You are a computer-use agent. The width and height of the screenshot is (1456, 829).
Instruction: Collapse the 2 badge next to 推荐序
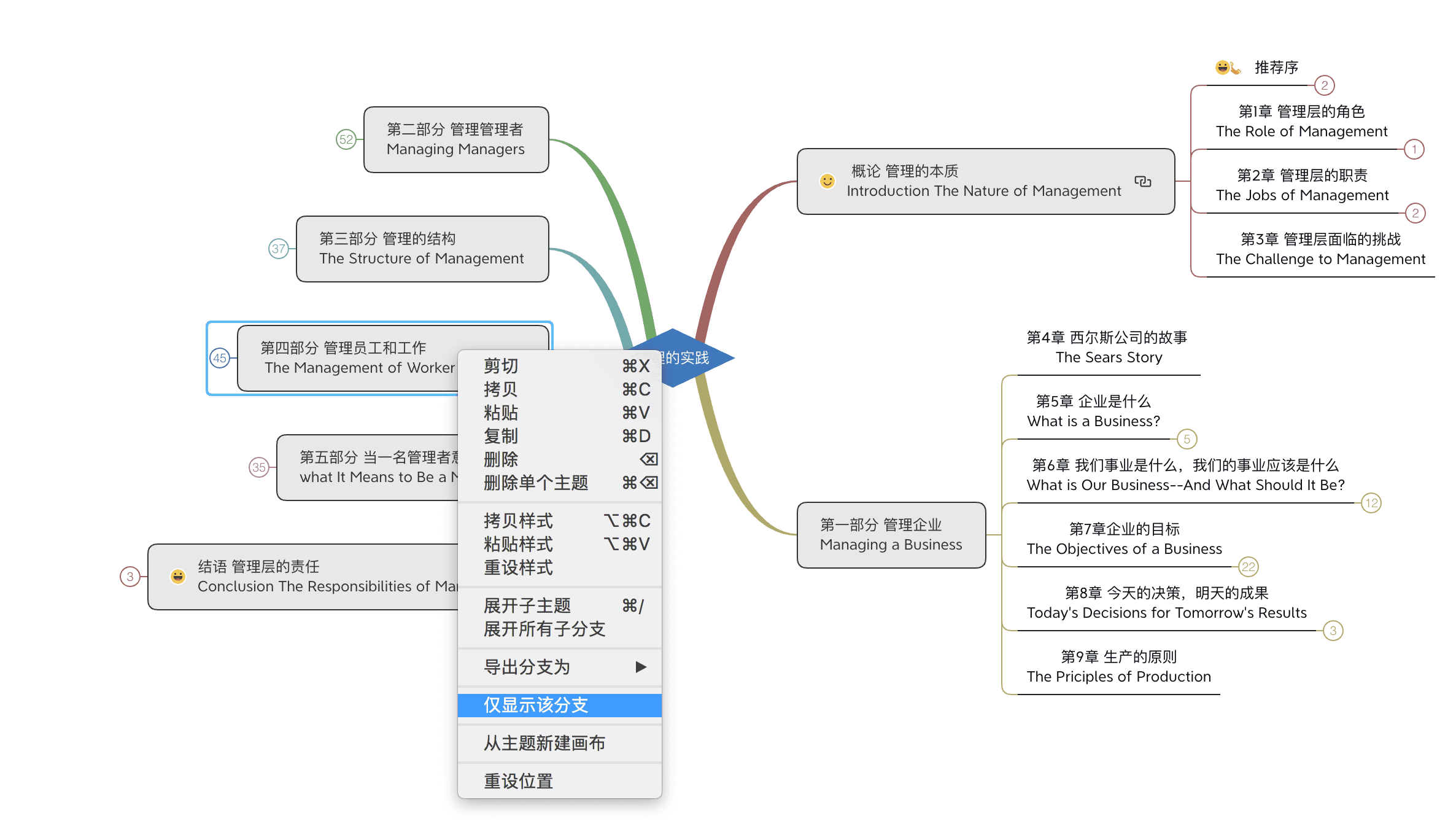click(1325, 87)
